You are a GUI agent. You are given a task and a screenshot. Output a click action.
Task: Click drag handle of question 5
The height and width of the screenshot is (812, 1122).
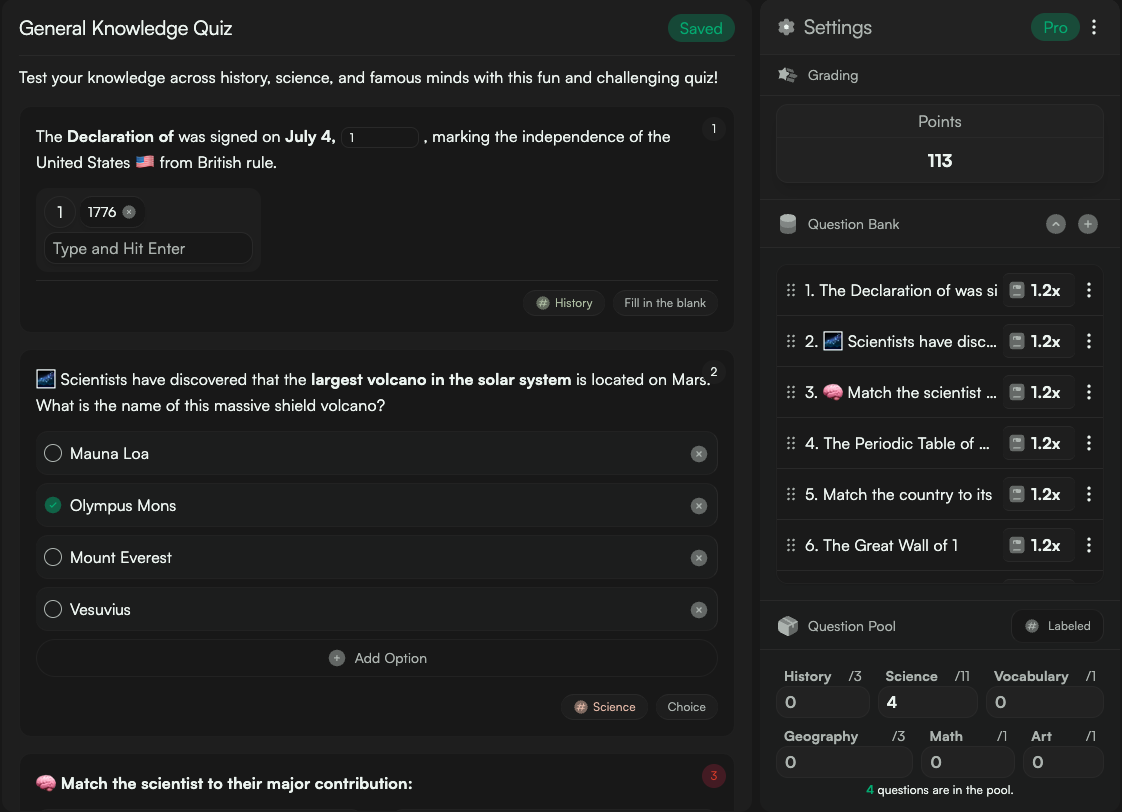791,495
